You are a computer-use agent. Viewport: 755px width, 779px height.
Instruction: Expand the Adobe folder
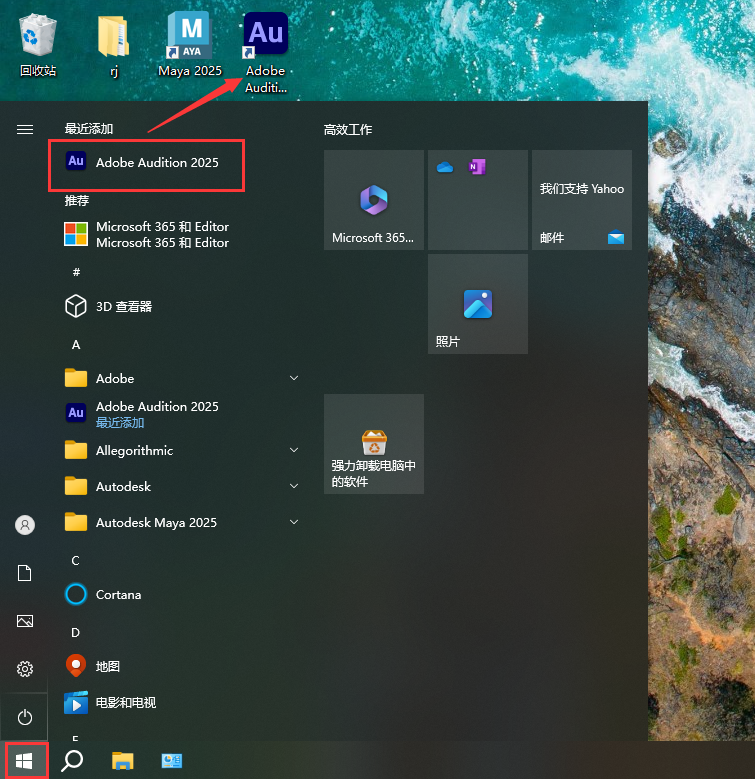[x=182, y=378]
